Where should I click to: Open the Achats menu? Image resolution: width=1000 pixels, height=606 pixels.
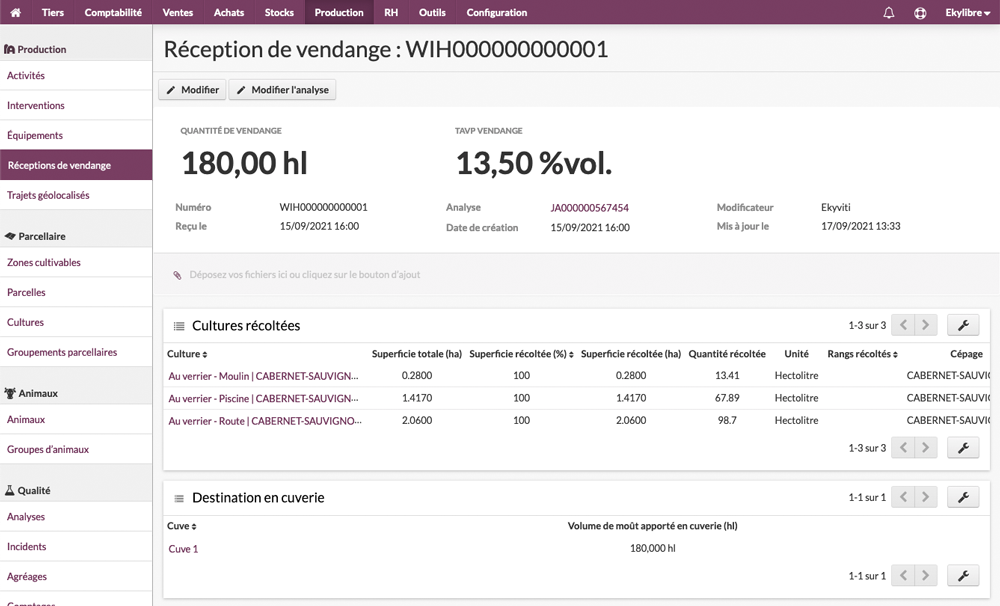tap(229, 12)
